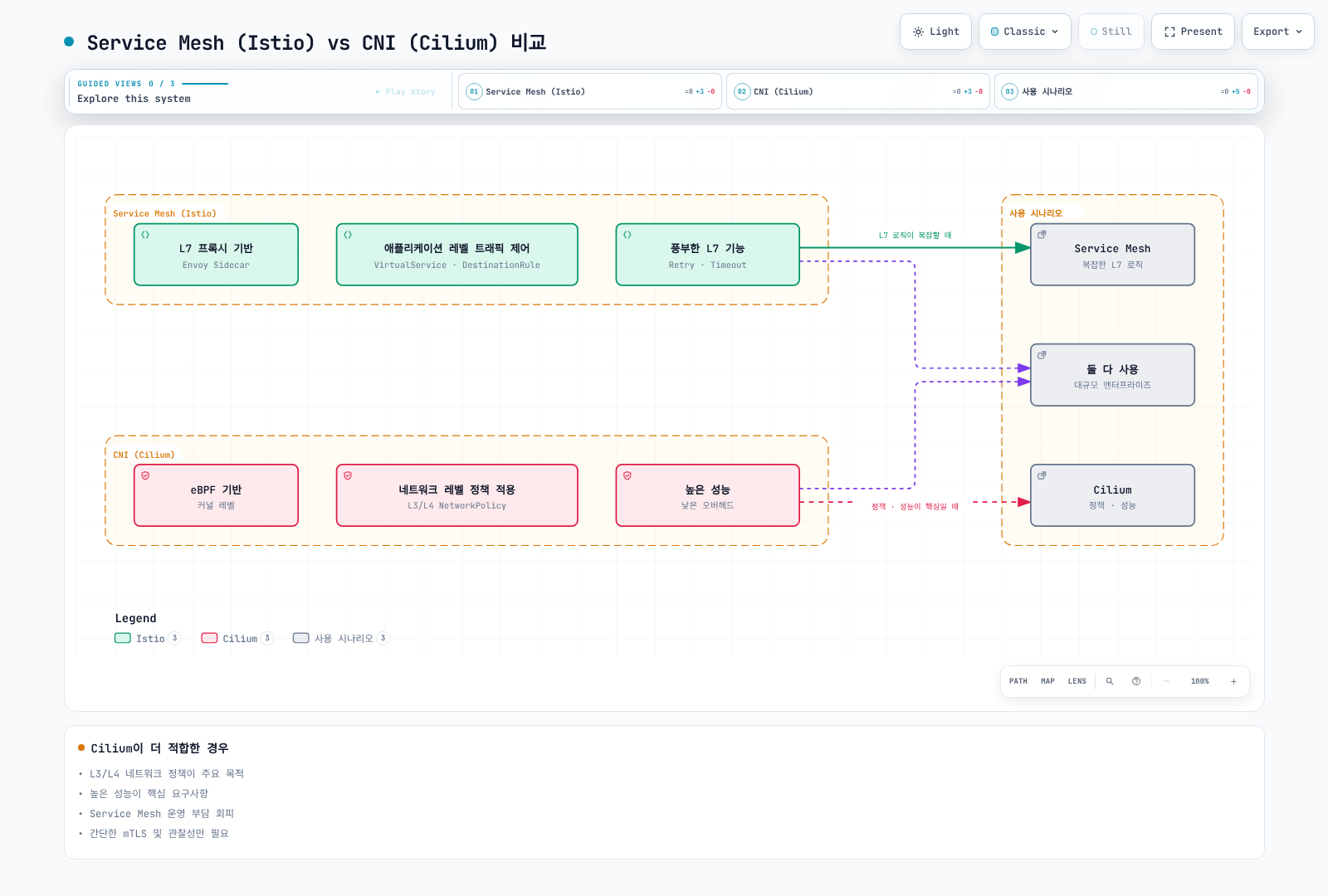Play the guided story

coord(405,92)
